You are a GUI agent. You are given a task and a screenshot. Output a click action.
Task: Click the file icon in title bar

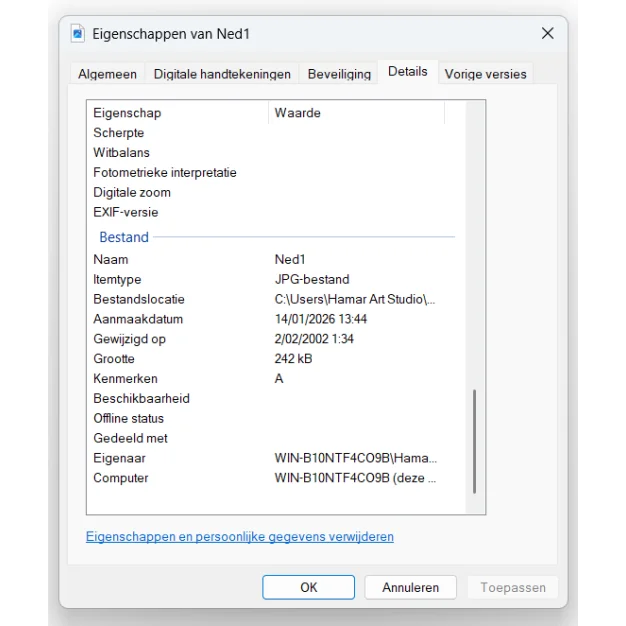click(78, 34)
